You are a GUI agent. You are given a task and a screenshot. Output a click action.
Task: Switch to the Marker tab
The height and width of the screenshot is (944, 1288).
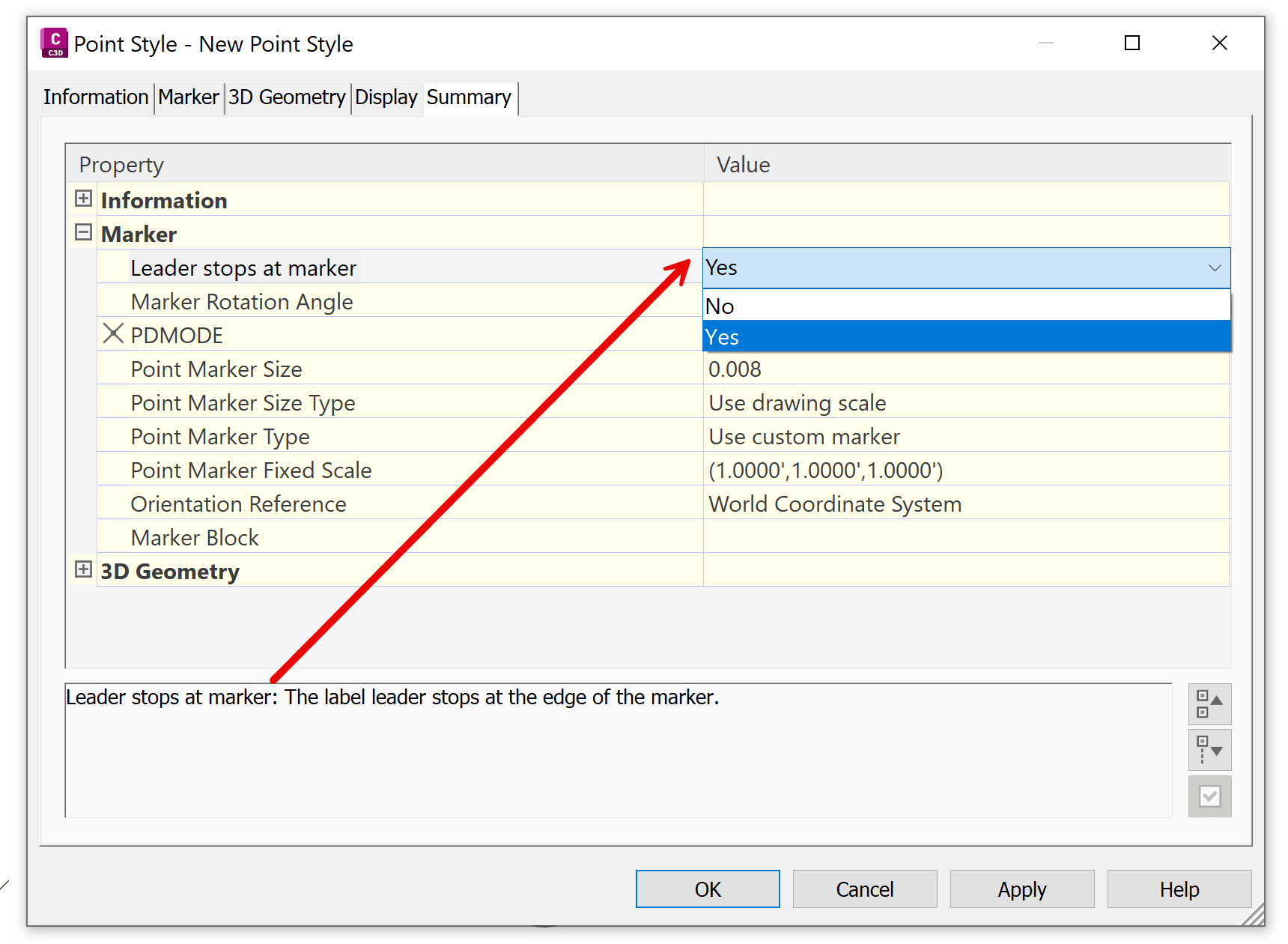(x=189, y=97)
